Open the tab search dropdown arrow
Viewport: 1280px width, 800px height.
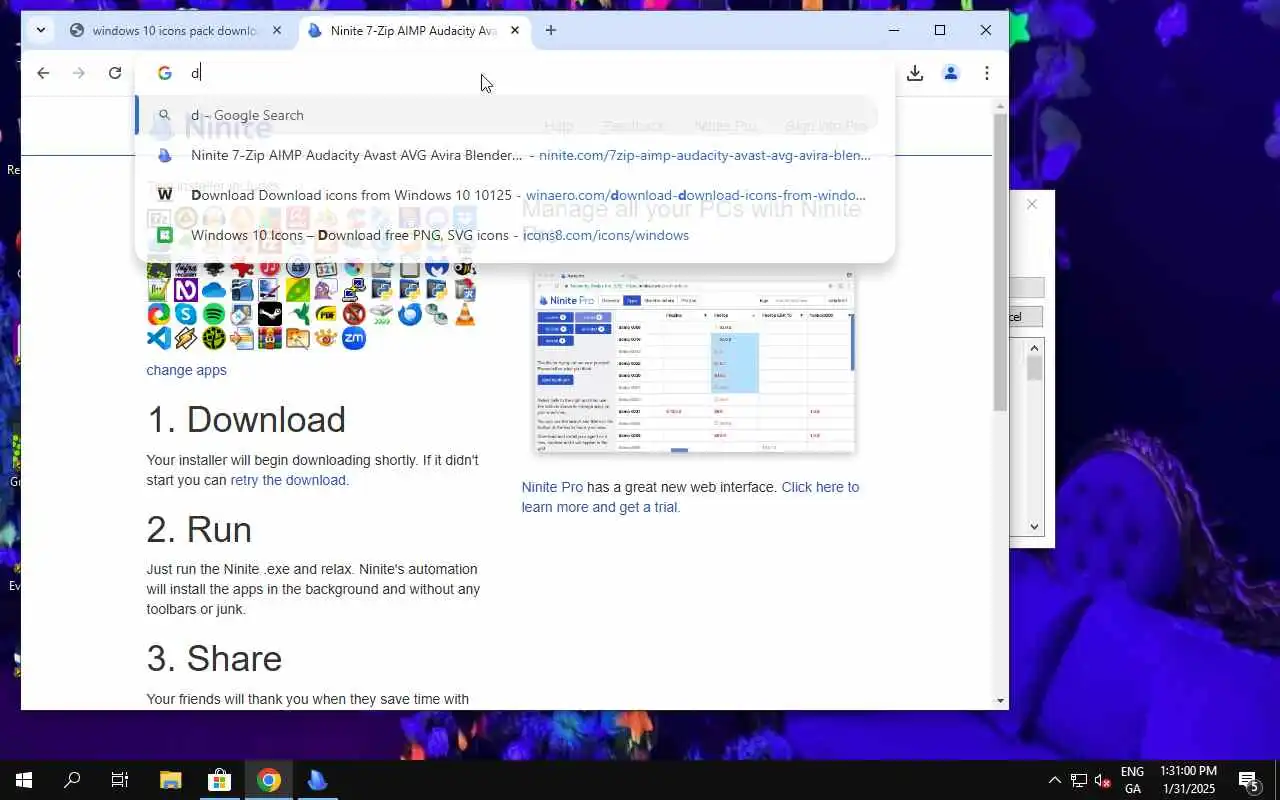pyautogui.click(x=40, y=30)
